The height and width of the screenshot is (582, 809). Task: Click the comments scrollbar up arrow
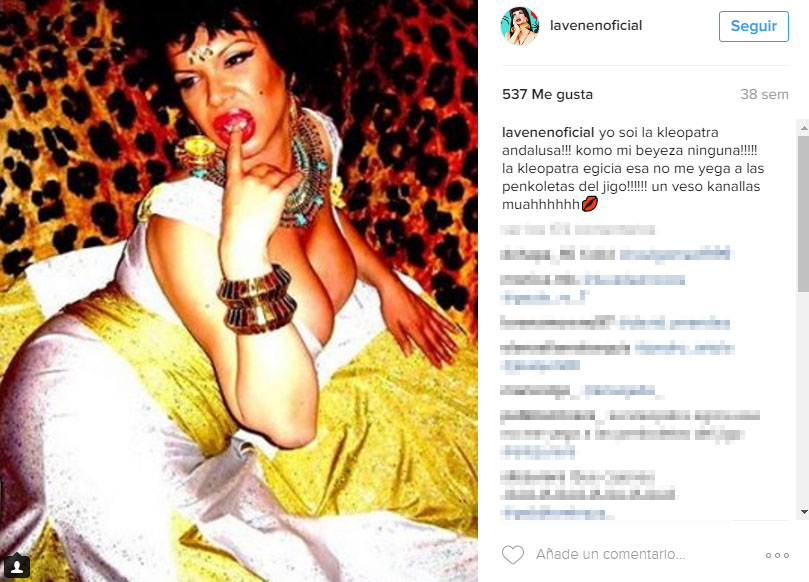(x=804, y=127)
